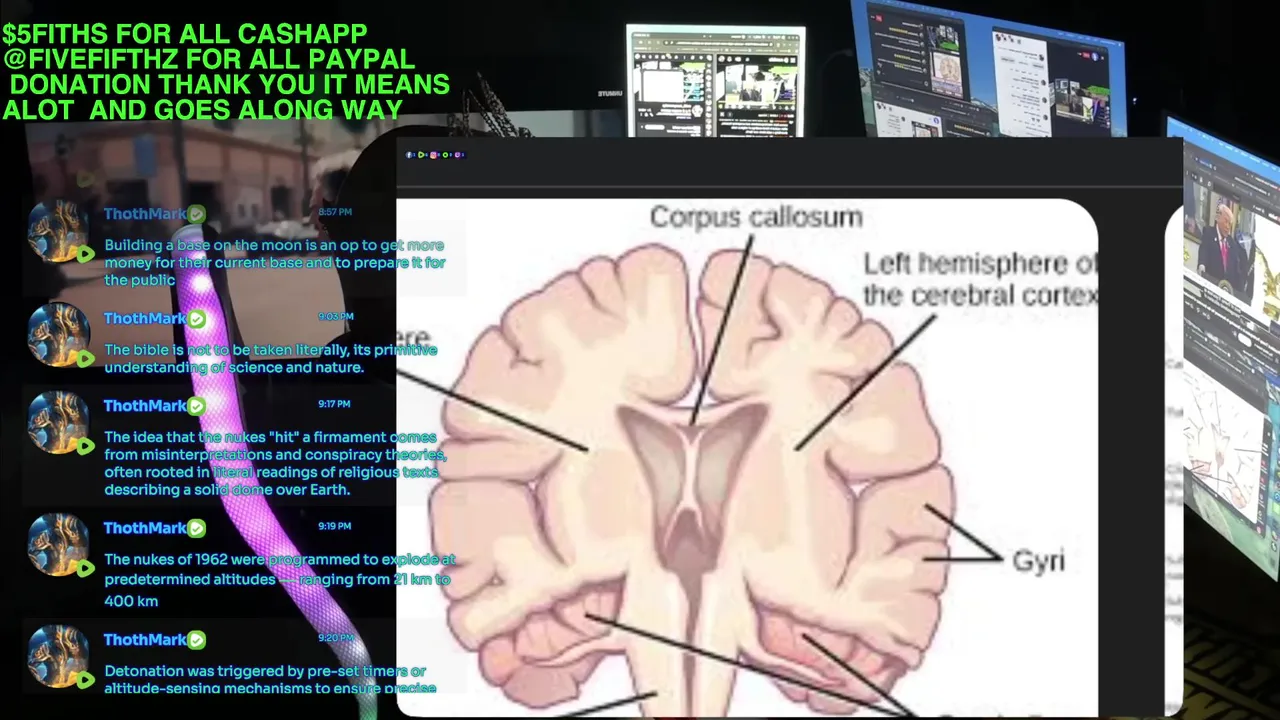Screen dimensions: 1280x720
Task: Click the 'nukes hit a firmament' message
Action: point(275,463)
